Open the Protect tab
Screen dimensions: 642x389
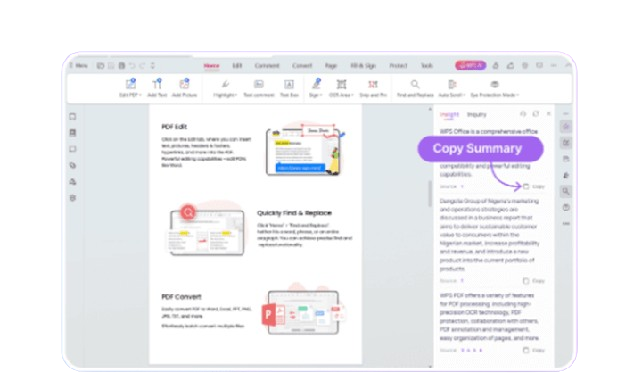(398, 66)
